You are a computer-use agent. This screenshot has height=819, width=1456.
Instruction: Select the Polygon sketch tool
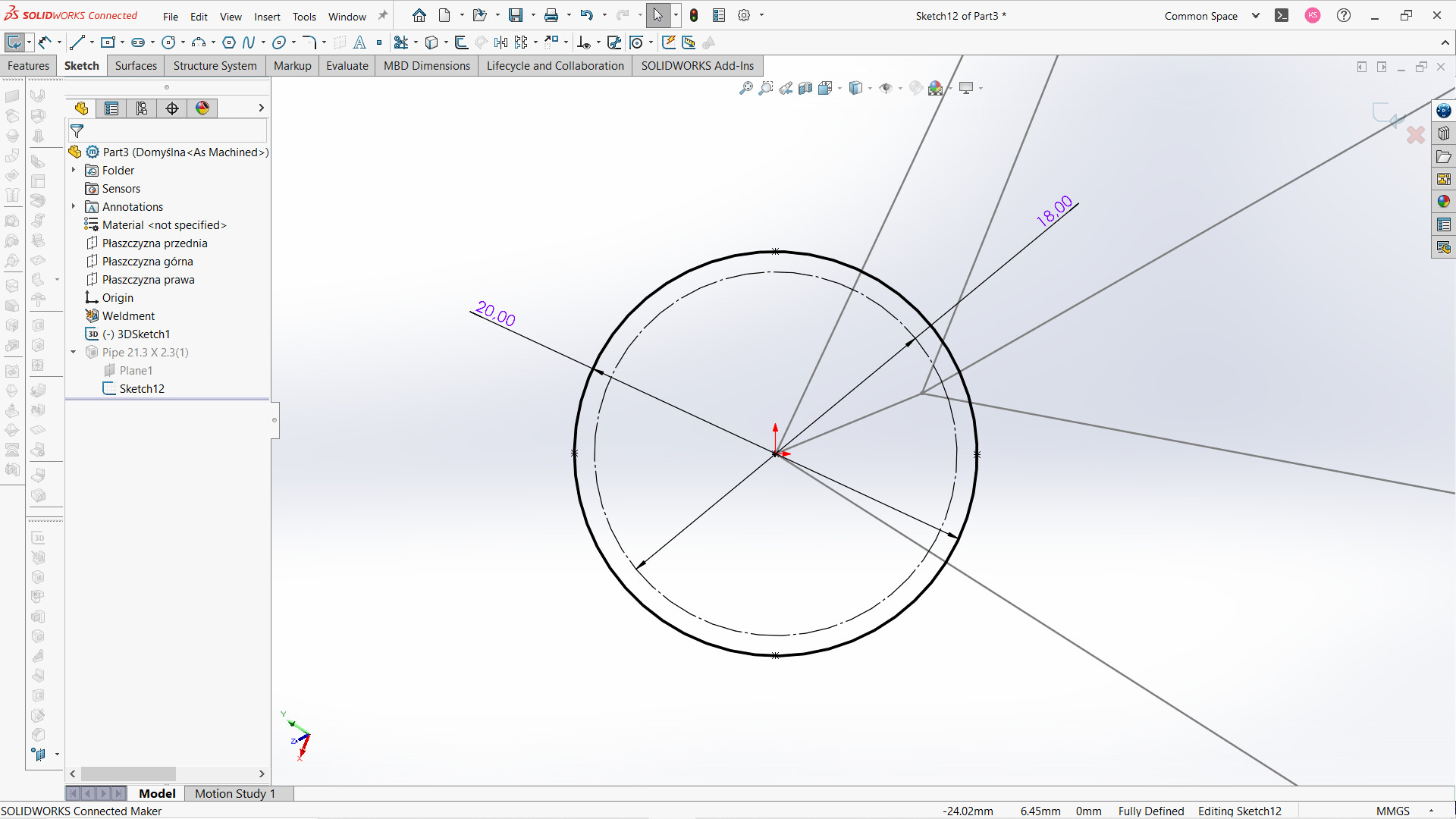(229, 42)
